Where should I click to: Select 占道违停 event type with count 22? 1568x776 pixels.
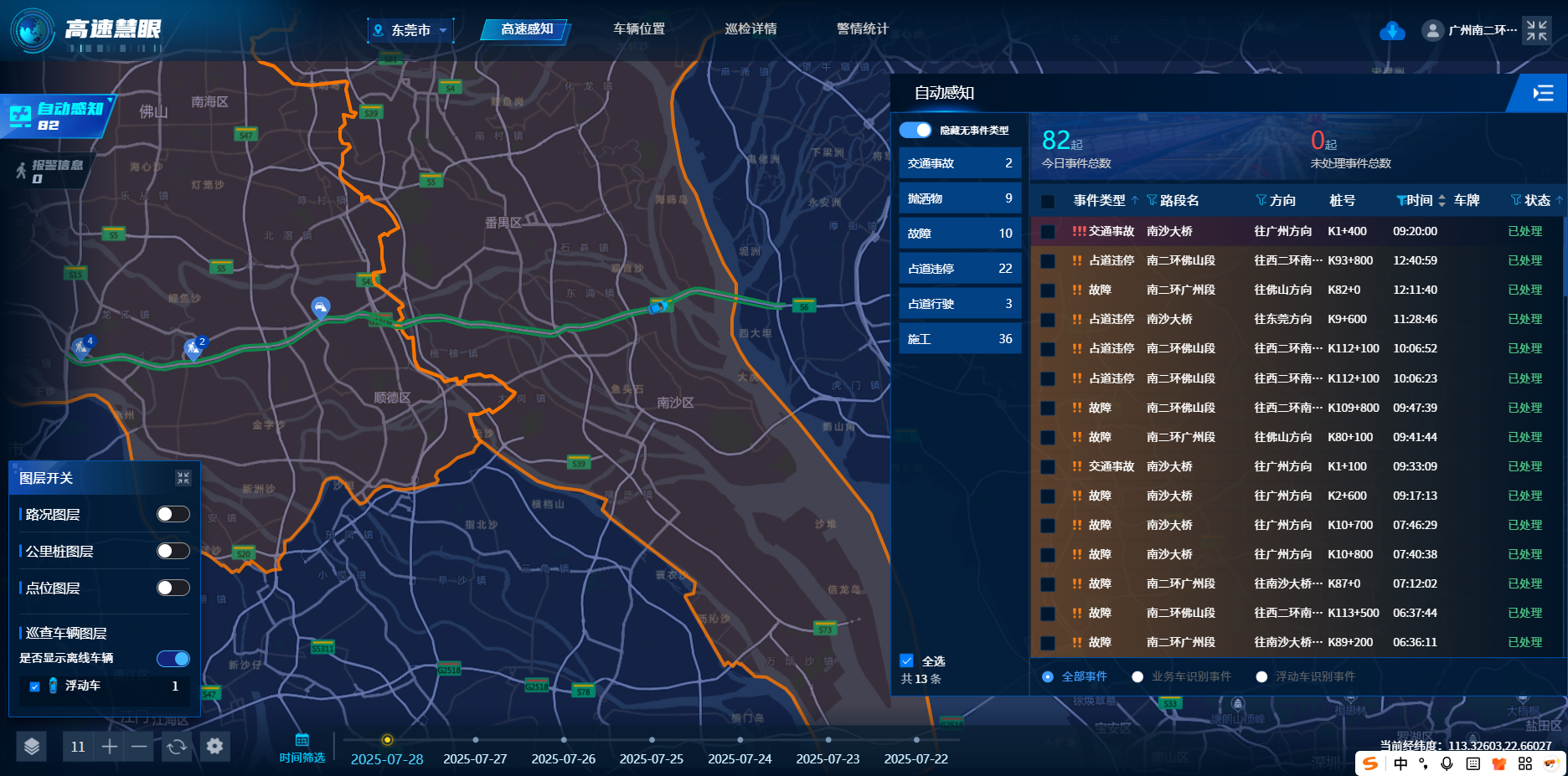[x=960, y=269]
